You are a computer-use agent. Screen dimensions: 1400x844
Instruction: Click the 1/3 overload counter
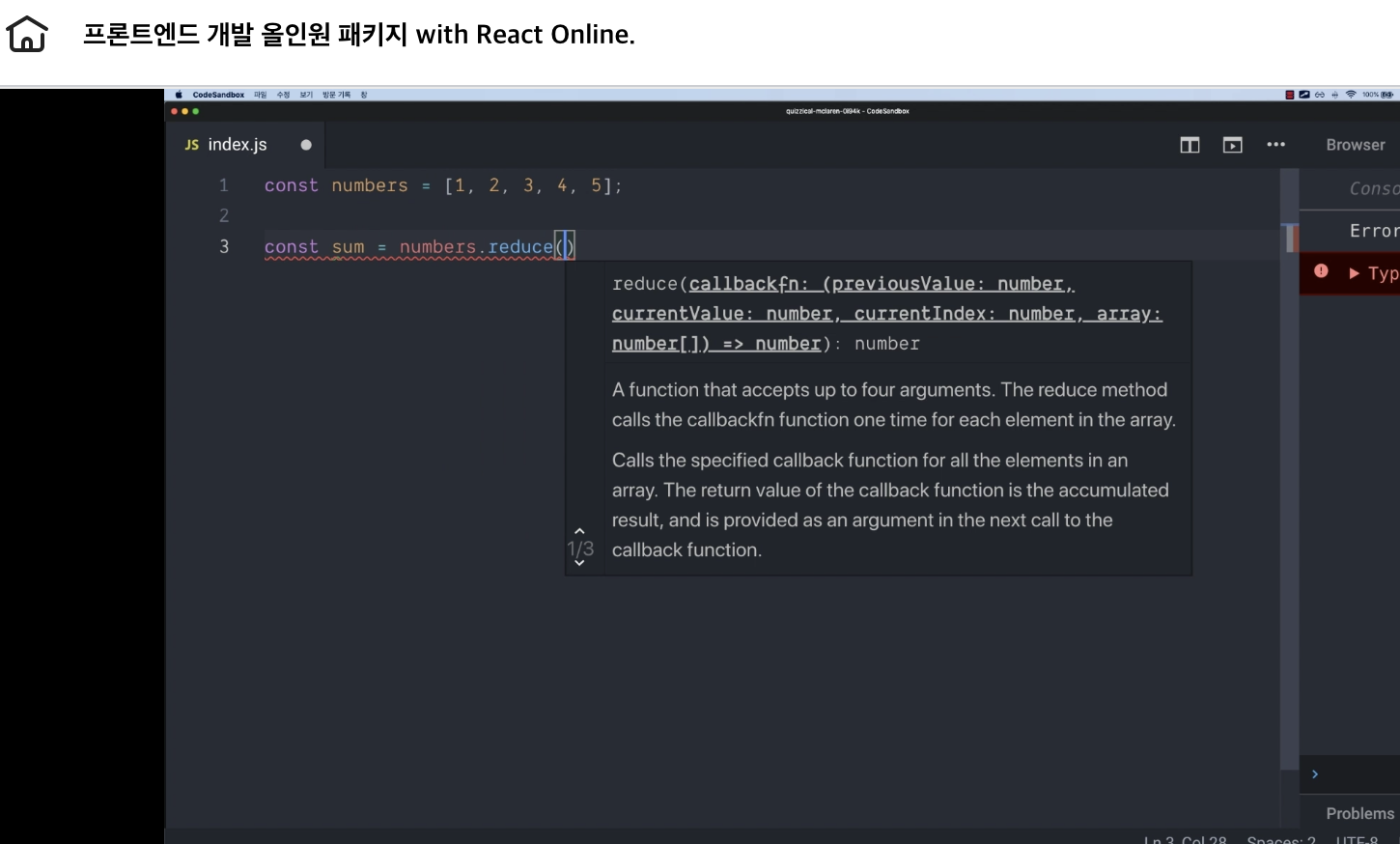point(580,549)
